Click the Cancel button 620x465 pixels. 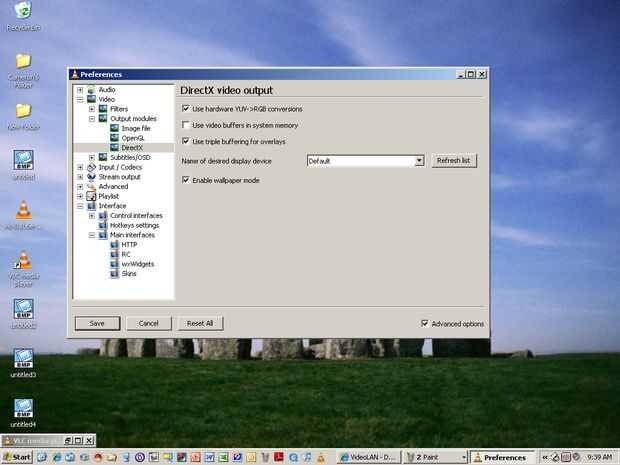click(149, 323)
